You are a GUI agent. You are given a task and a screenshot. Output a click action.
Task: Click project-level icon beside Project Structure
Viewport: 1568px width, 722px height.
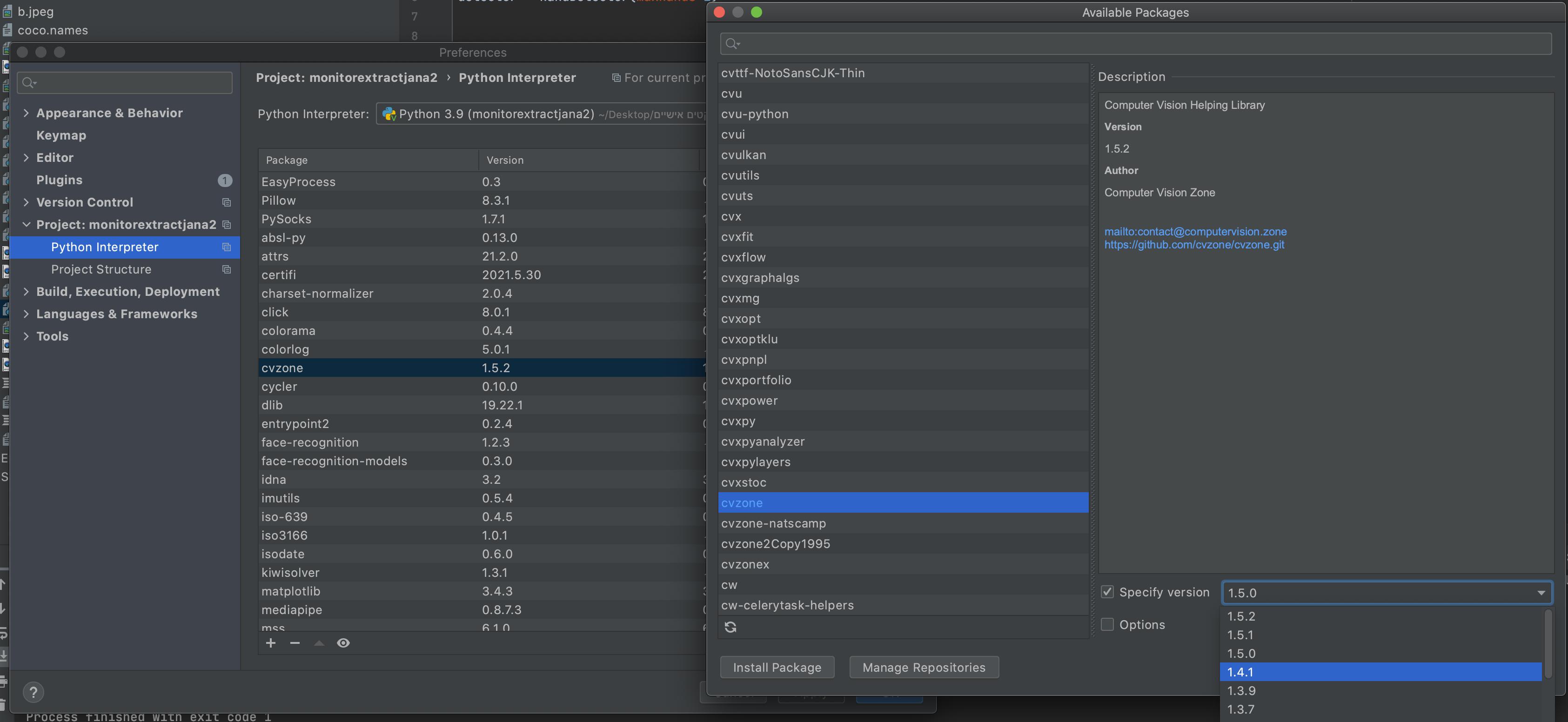click(227, 269)
